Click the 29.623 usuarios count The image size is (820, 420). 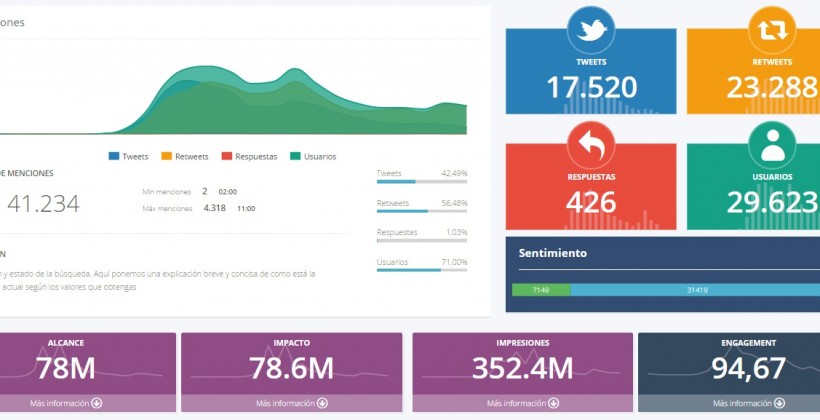pos(772,202)
